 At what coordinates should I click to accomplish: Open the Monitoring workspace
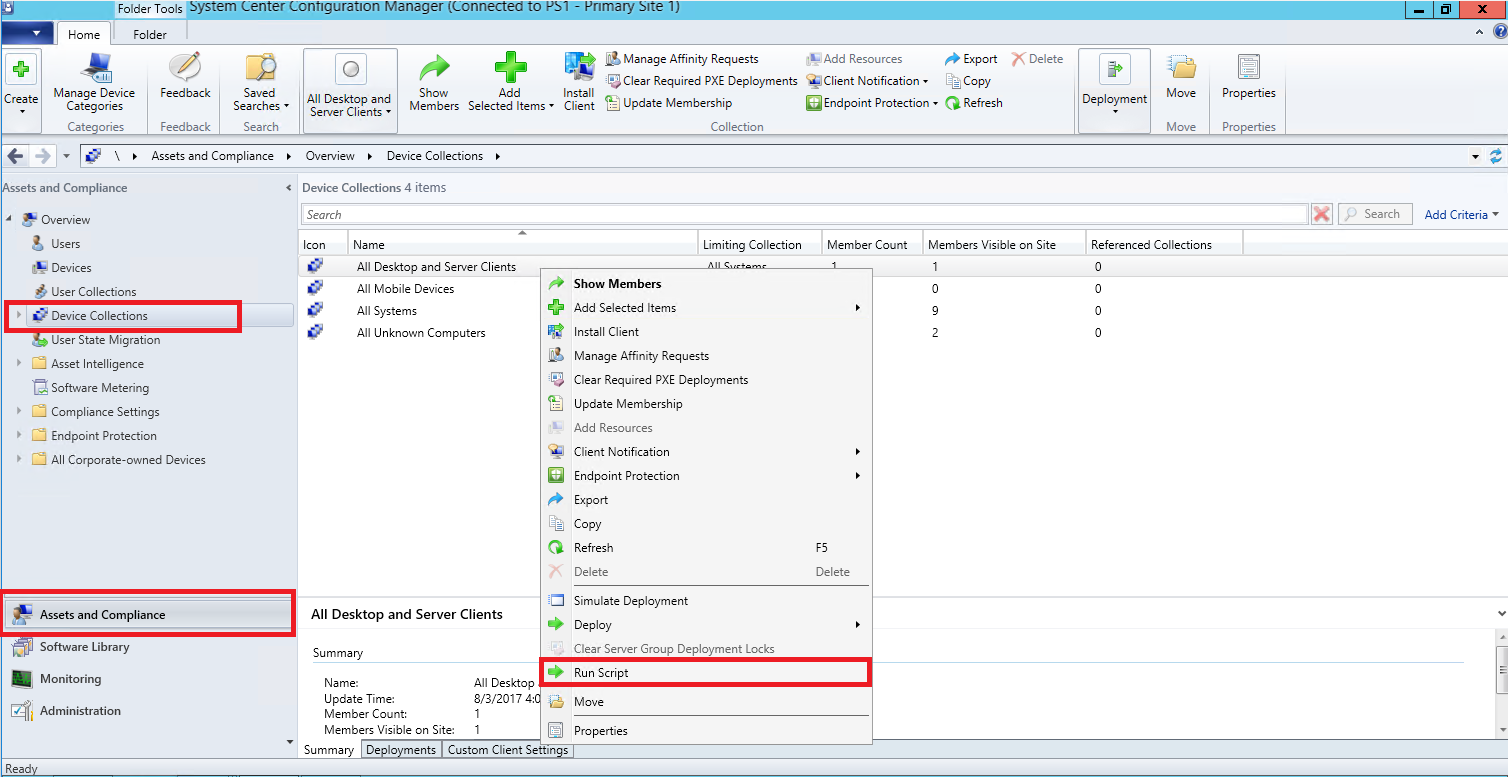[148, 679]
